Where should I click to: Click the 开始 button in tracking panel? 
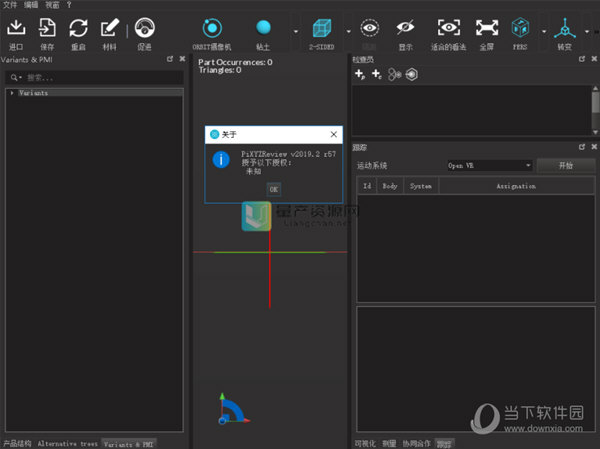[564, 165]
